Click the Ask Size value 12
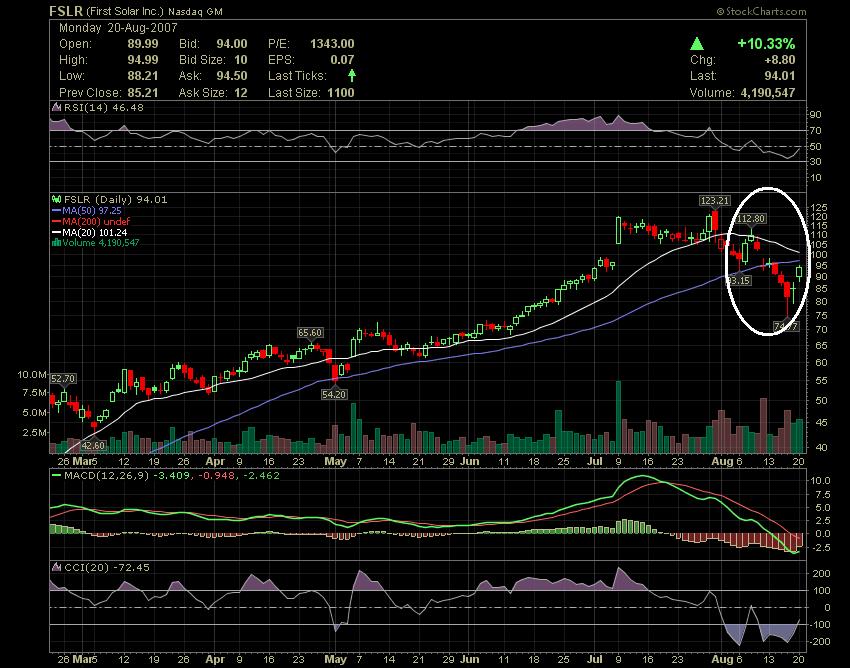Viewport: 850px width, 668px height. (241, 93)
